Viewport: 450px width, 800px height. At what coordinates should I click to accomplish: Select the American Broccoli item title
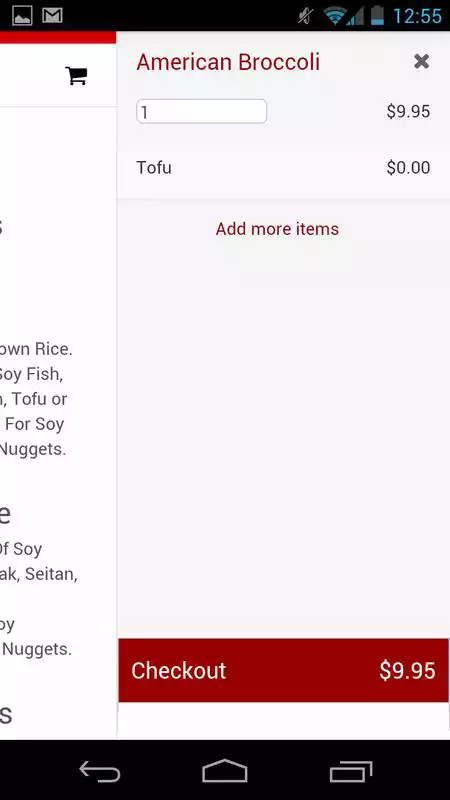[x=228, y=62]
